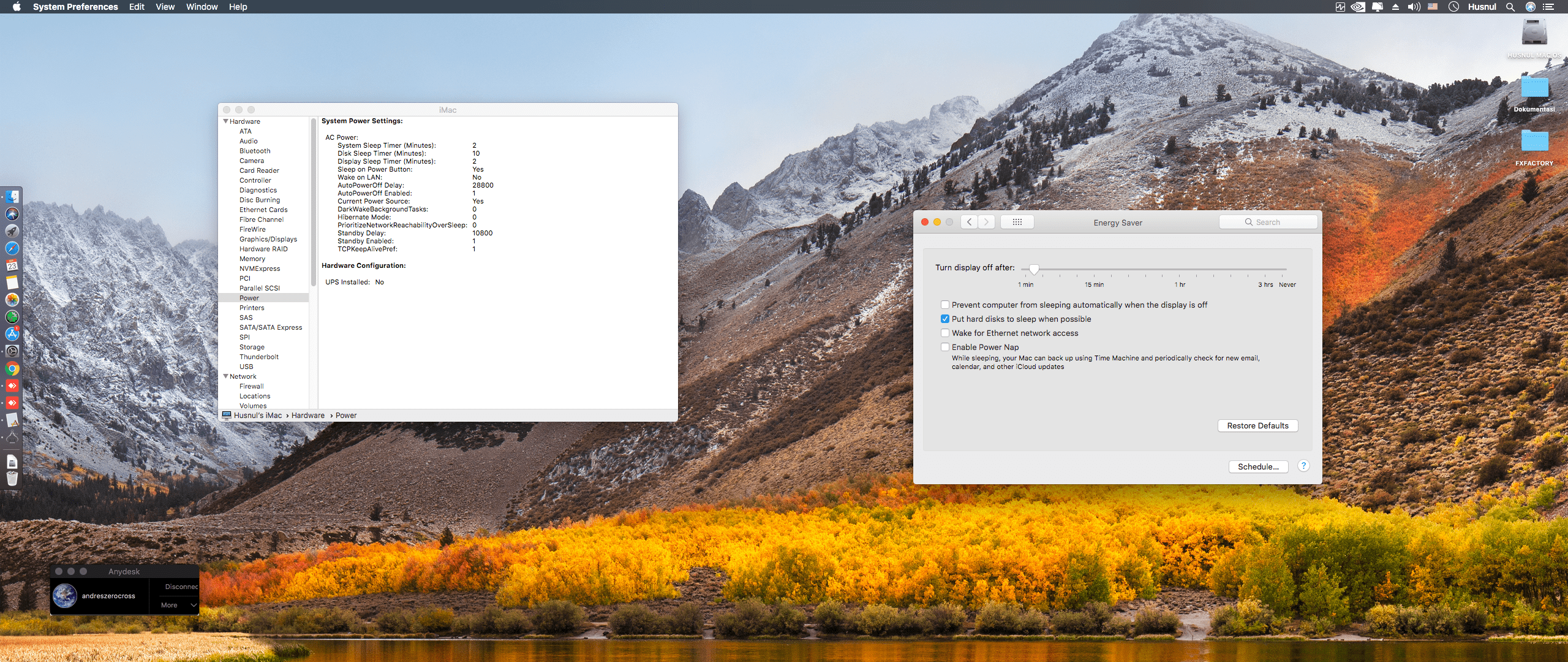Open Energy Saver help question mark
1568x662 pixels.
pos(1303,466)
